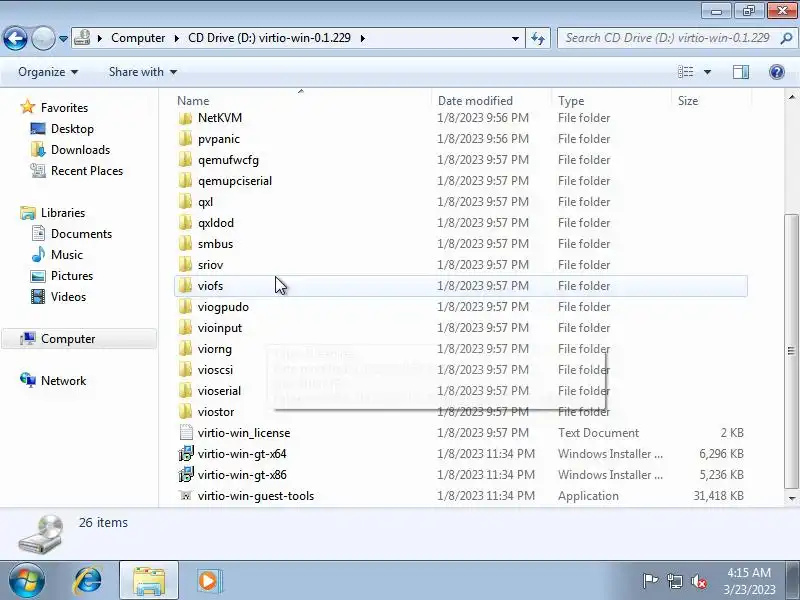Viewport: 800px width, 600px height.
Task: Change your view icon button
Action: (x=685, y=72)
